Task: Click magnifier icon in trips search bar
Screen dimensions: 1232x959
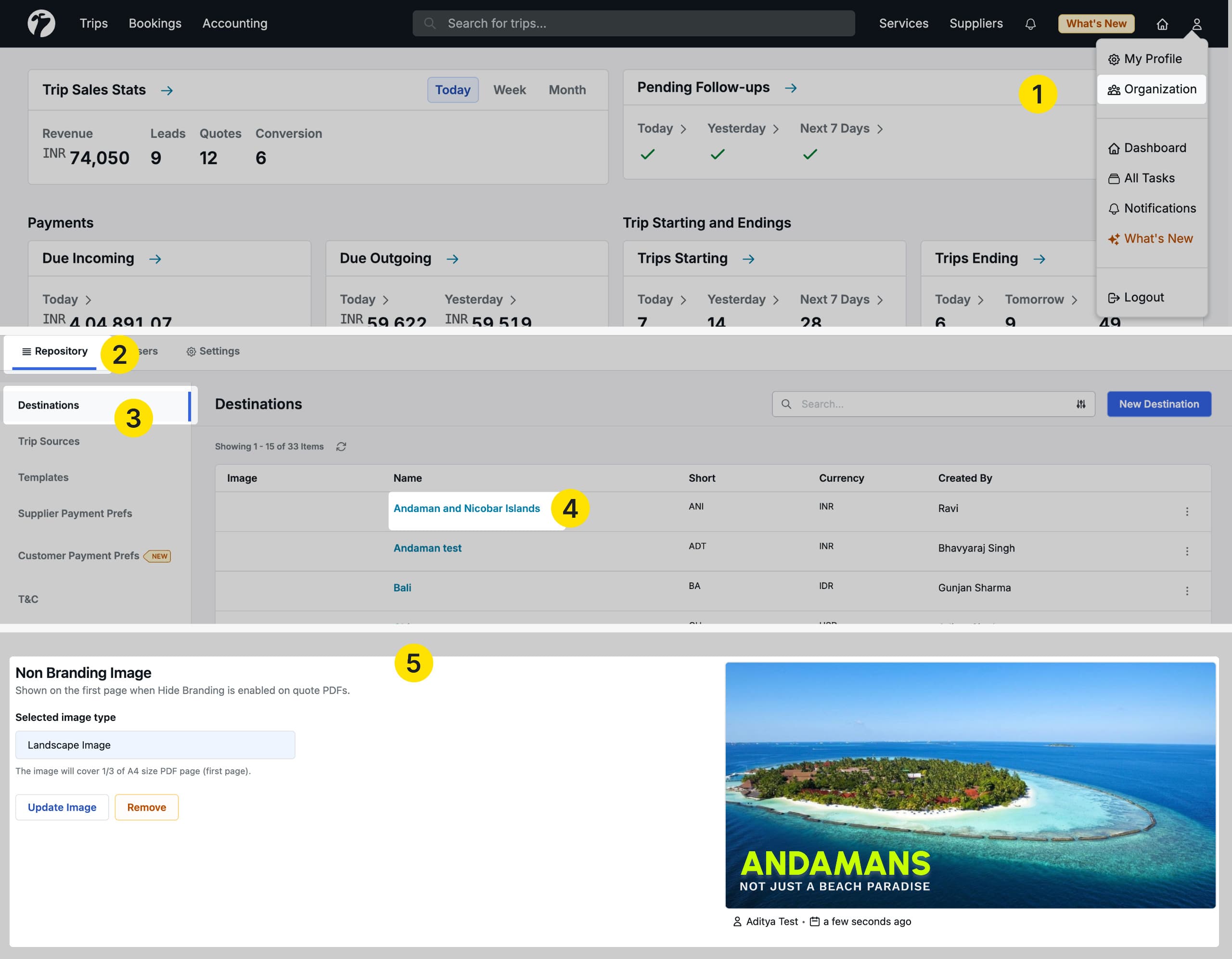Action: click(430, 23)
